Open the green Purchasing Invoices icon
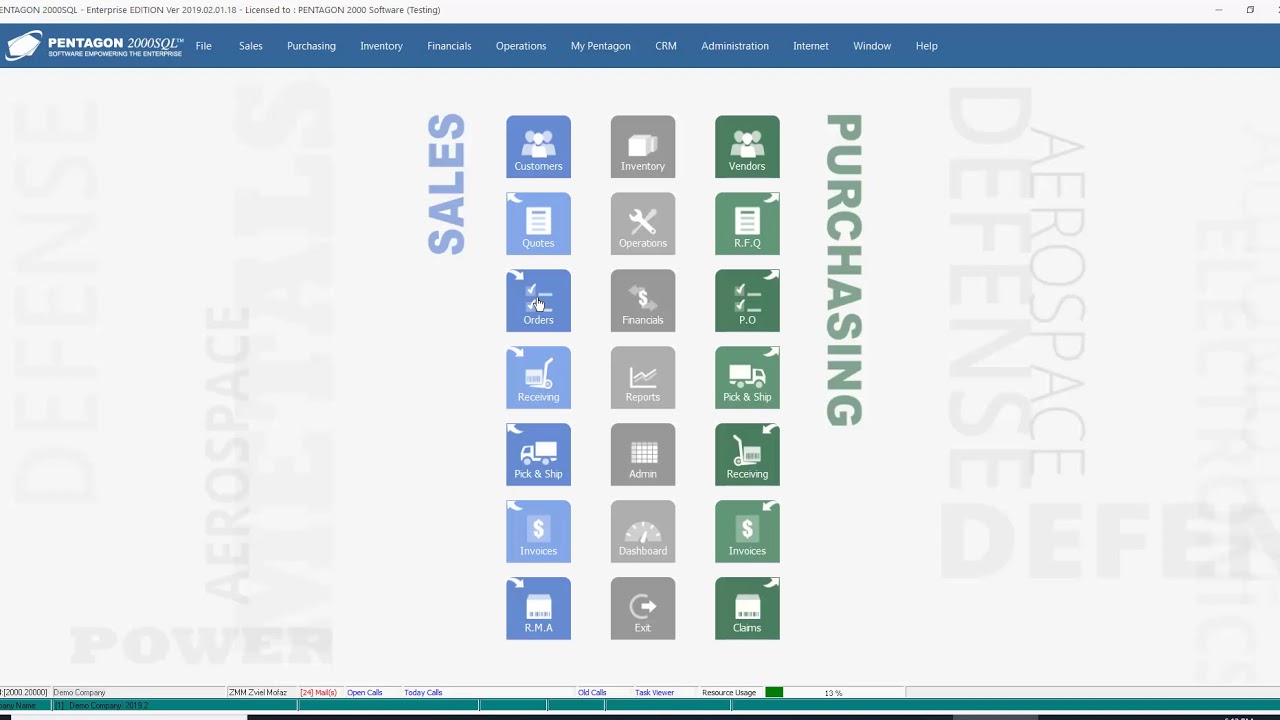1280x720 pixels. (x=747, y=532)
